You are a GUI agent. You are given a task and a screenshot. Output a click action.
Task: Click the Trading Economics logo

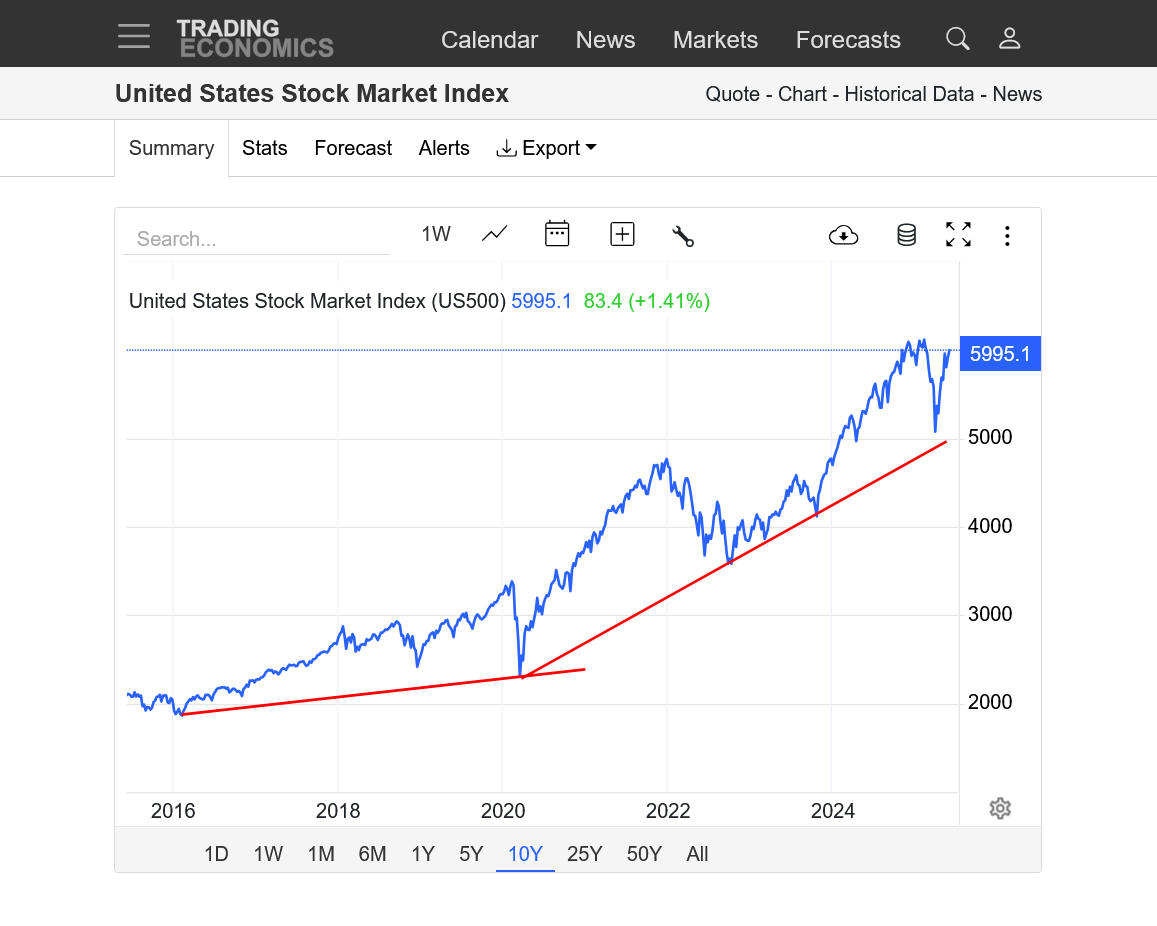[x=255, y=38]
